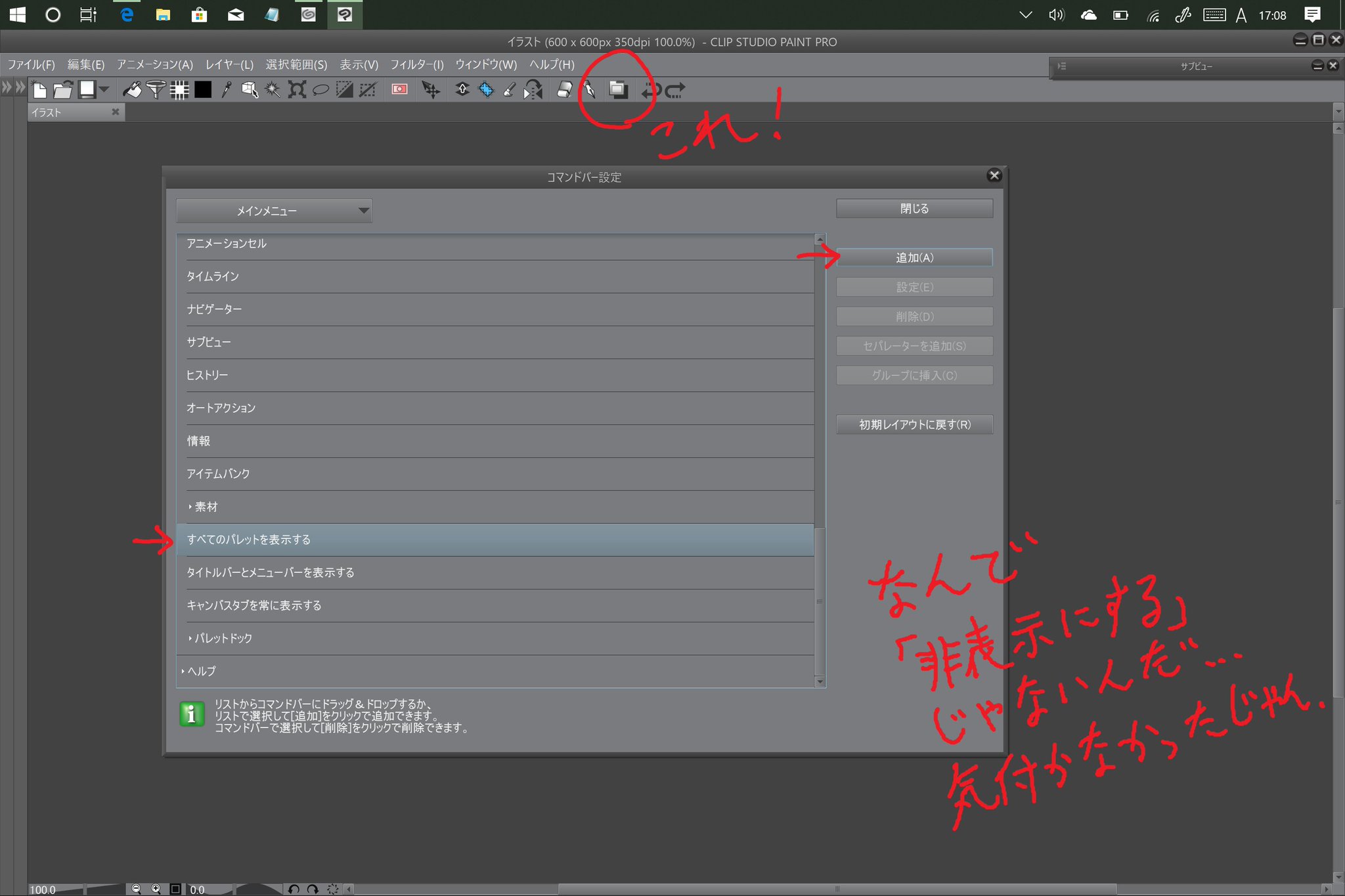Select the brush icon in command bar
The height and width of the screenshot is (896, 1345).
point(509,89)
